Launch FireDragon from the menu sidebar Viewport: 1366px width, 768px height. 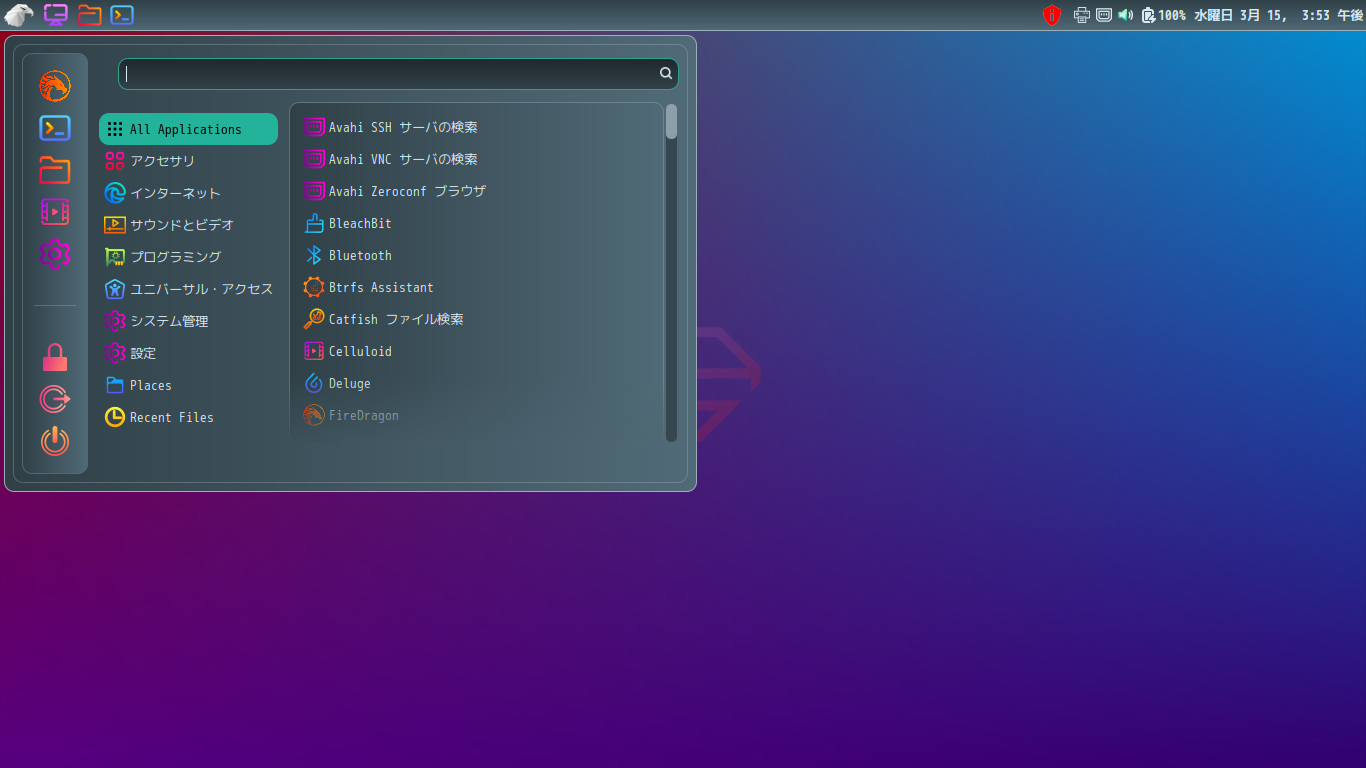55,86
